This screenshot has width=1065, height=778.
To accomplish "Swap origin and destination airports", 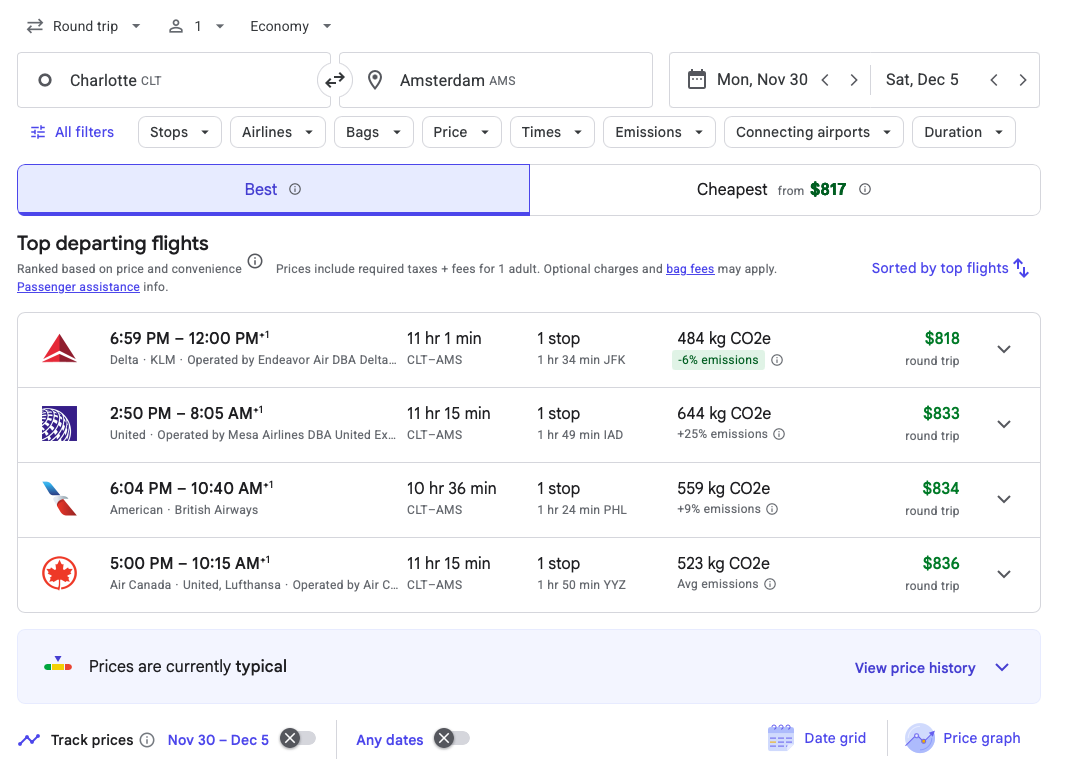I will 335,80.
